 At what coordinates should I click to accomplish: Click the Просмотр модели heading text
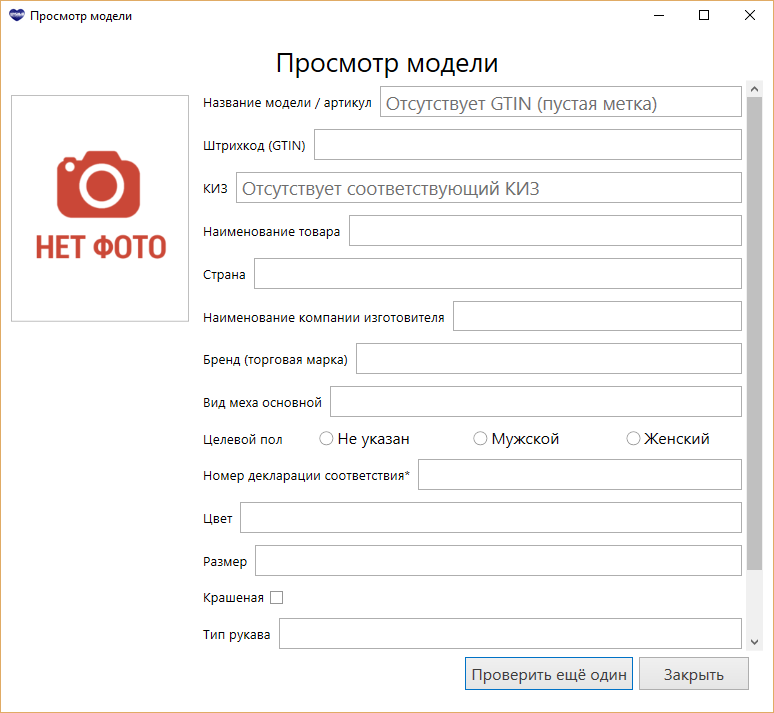tap(387, 63)
